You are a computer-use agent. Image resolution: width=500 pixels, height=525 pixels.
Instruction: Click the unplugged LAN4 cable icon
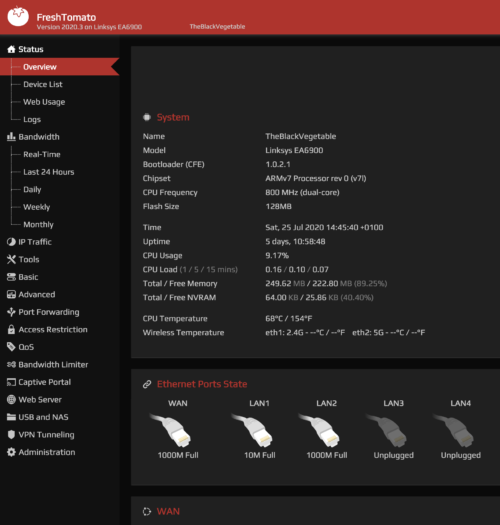[453, 430]
